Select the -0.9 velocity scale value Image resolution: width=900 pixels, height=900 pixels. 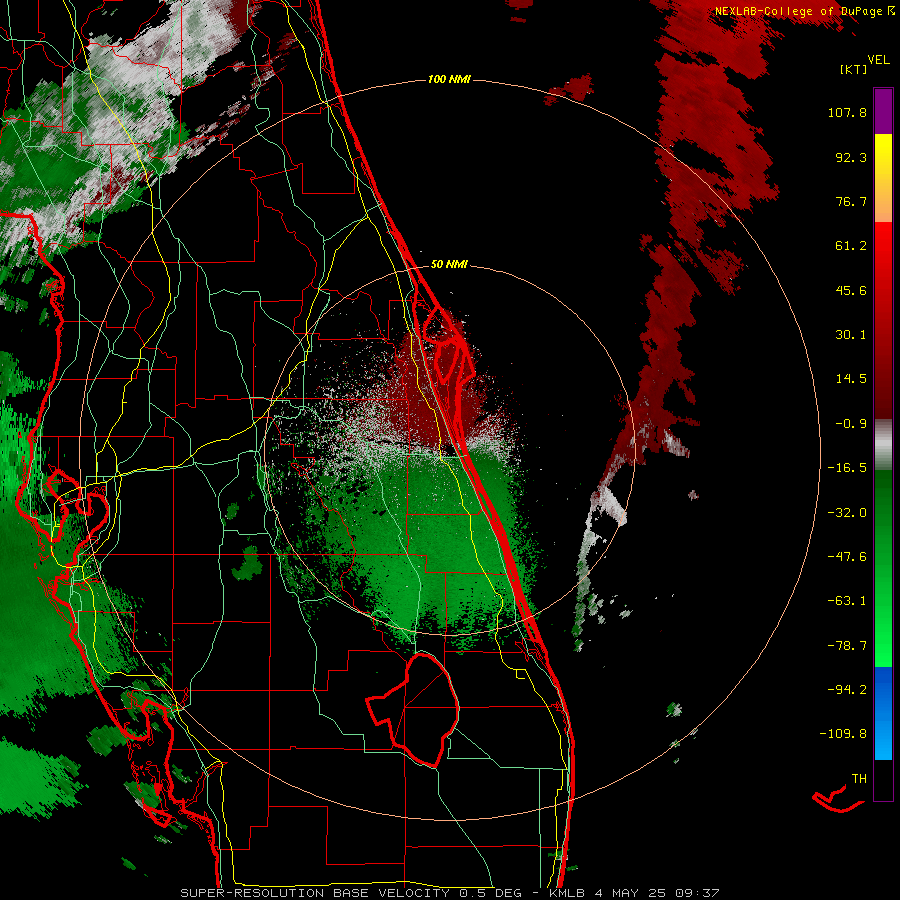[x=851, y=424]
